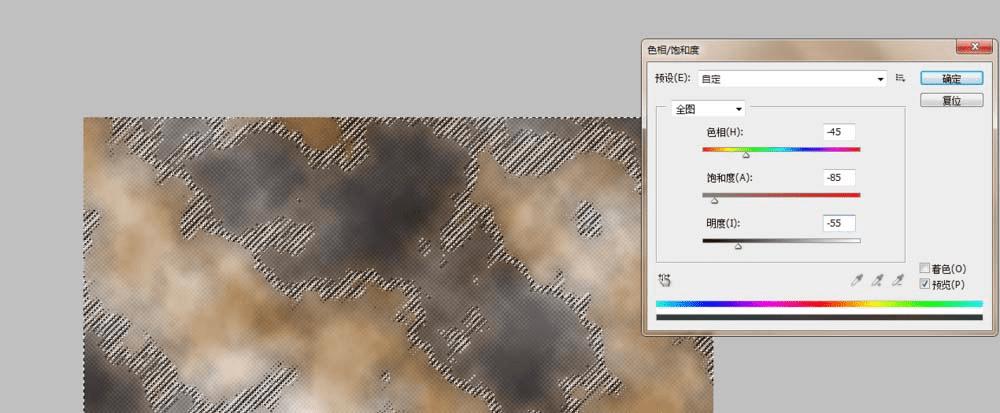1000x413 pixels.
Task: Click the 色相 slider handle
Action: (x=746, y=155)
